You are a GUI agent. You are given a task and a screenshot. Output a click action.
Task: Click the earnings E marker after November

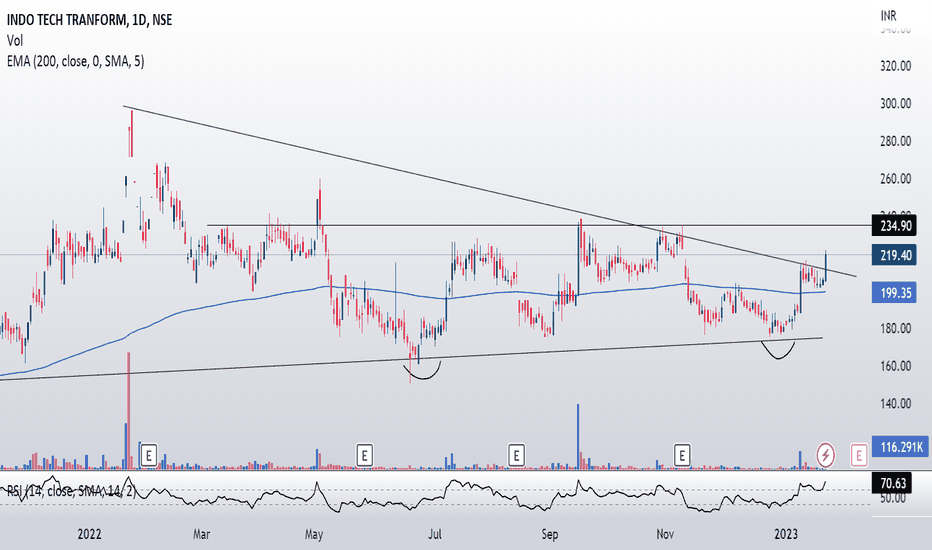coord(682,456)
